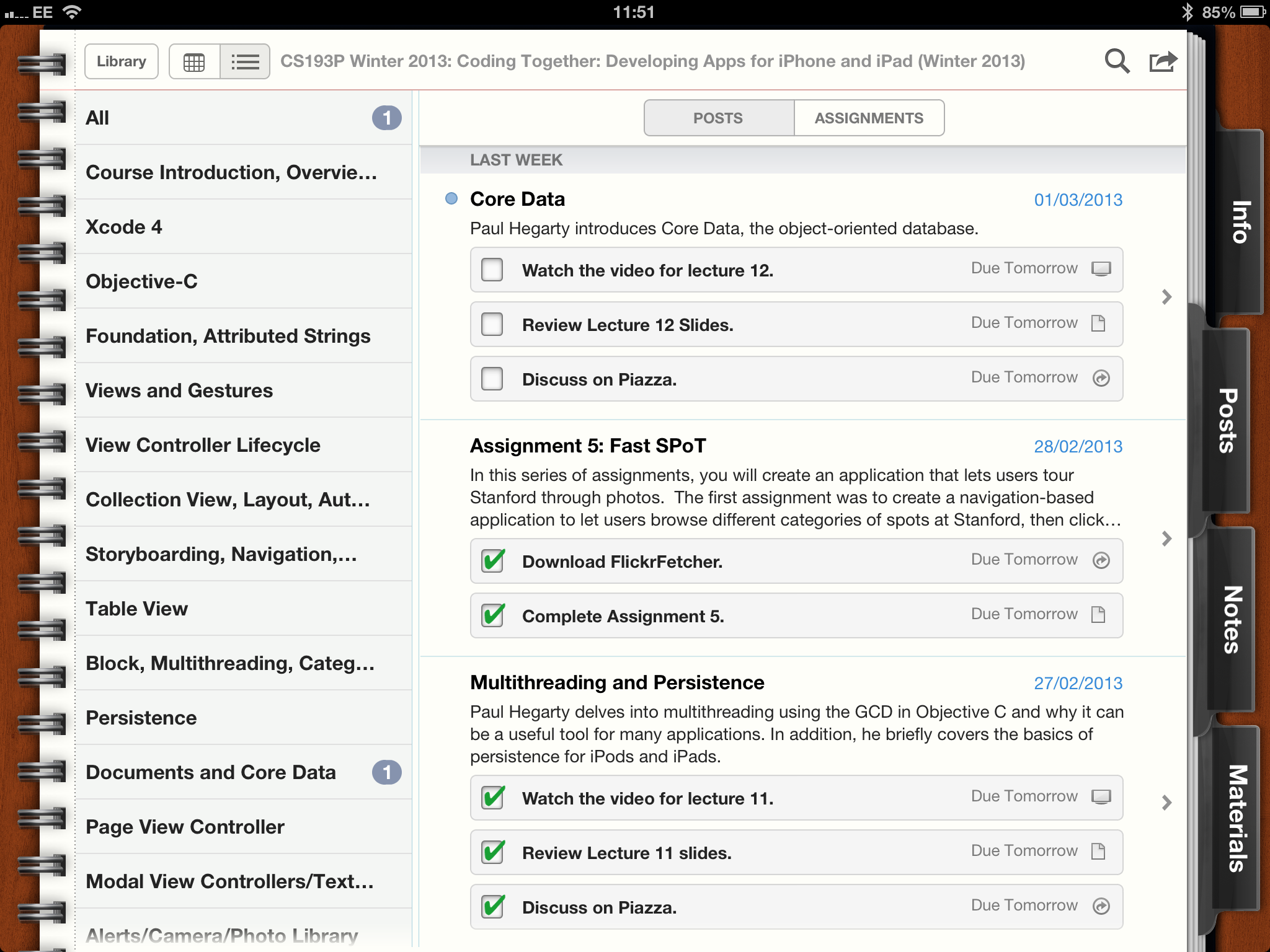1270x952 pixels.
Task: Switch to grid view icon
Action: click(194, 62)
